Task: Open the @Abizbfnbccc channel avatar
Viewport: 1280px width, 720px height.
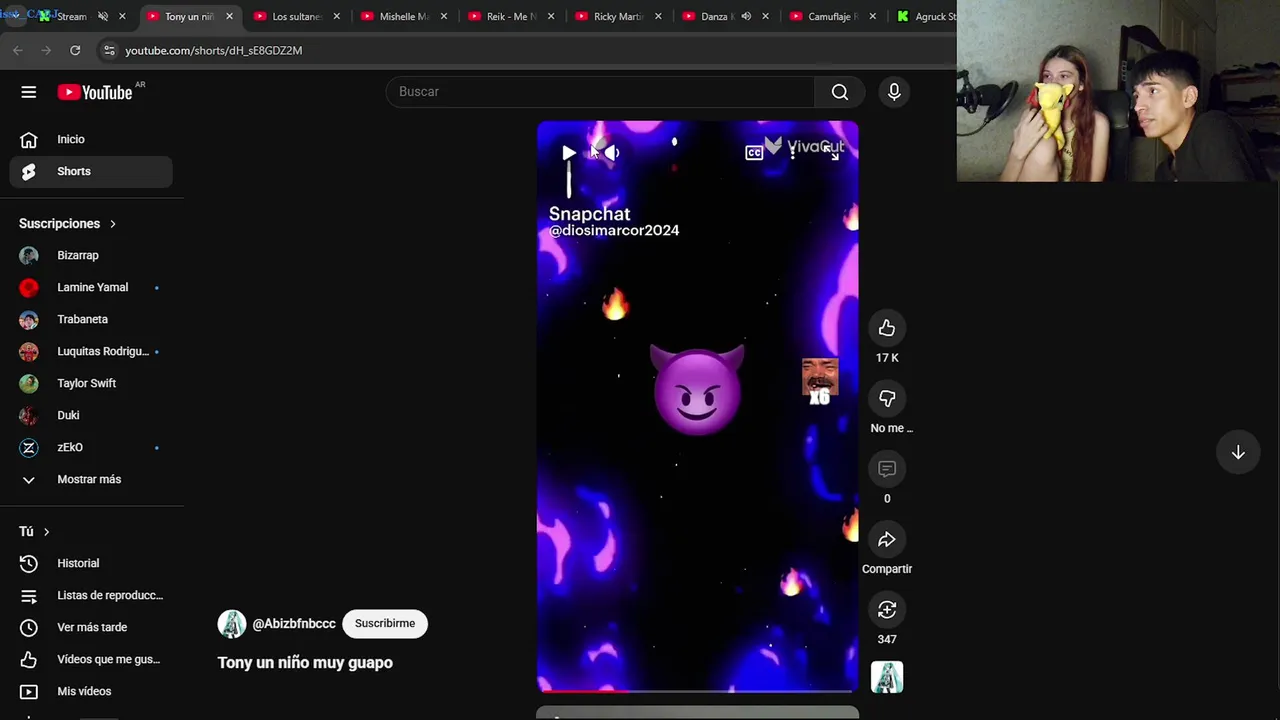Action: coord(232,624)
